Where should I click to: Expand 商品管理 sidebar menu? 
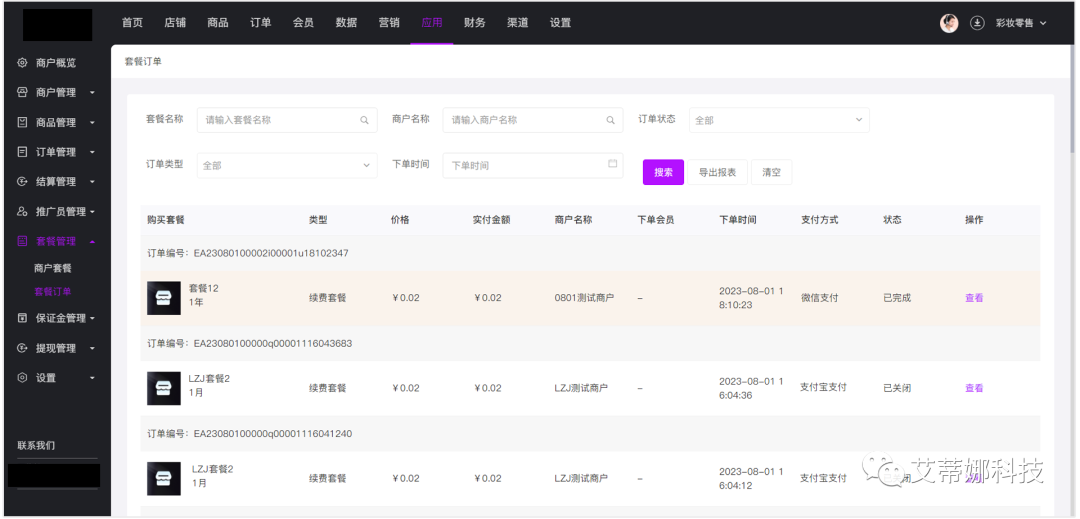(92, 123)
